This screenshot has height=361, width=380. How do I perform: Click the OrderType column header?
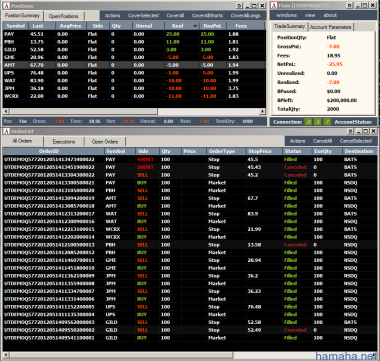click(x=226, y=151)
